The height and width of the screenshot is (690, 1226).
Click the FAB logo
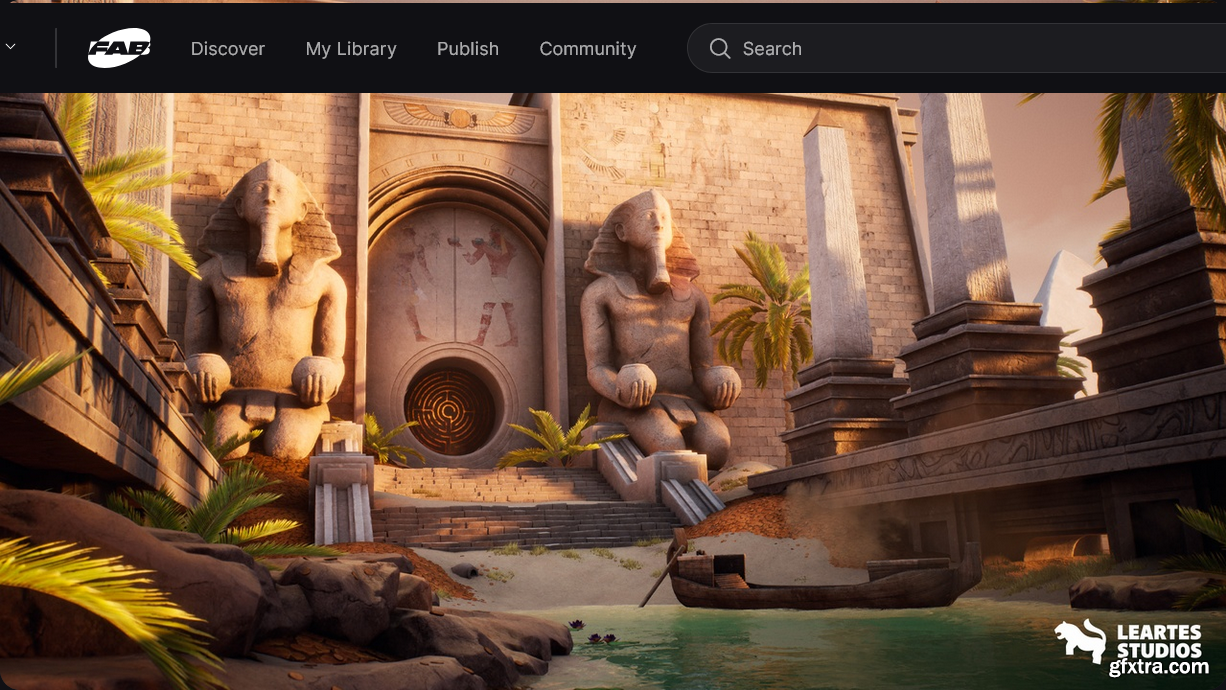(119, 48)
